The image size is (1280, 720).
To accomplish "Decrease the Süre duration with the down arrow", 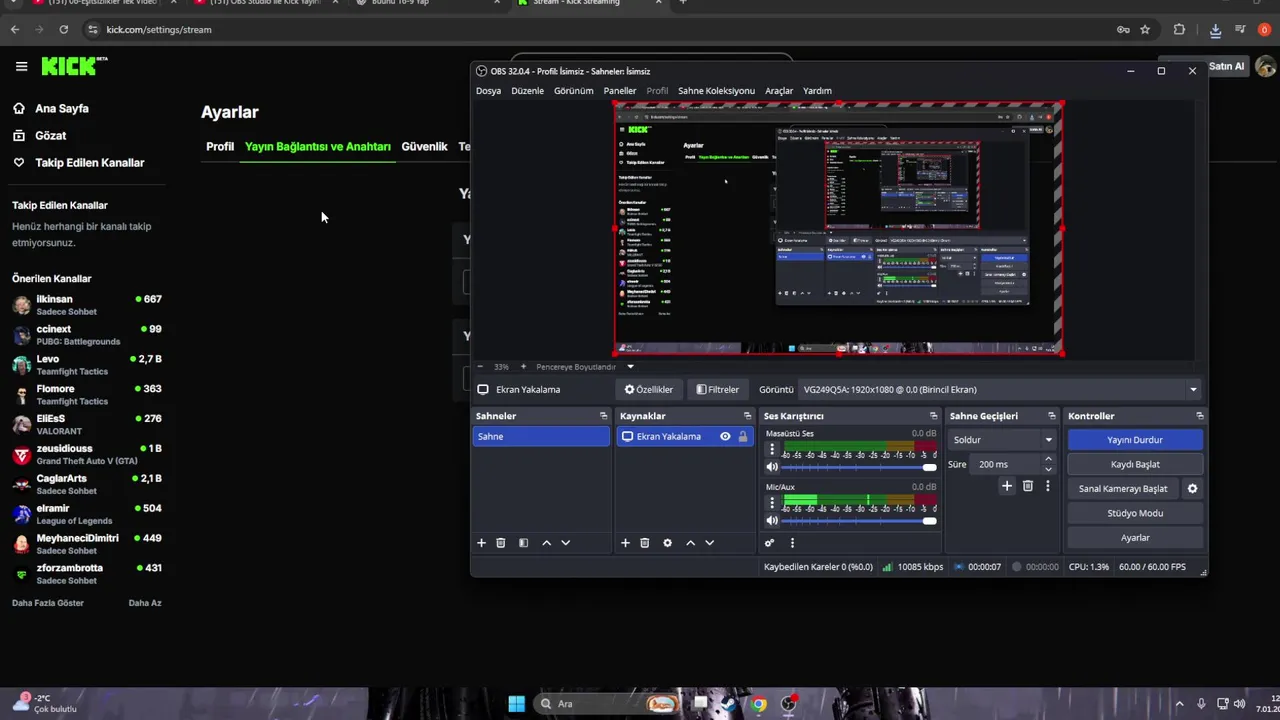I will pos(1048,469).
